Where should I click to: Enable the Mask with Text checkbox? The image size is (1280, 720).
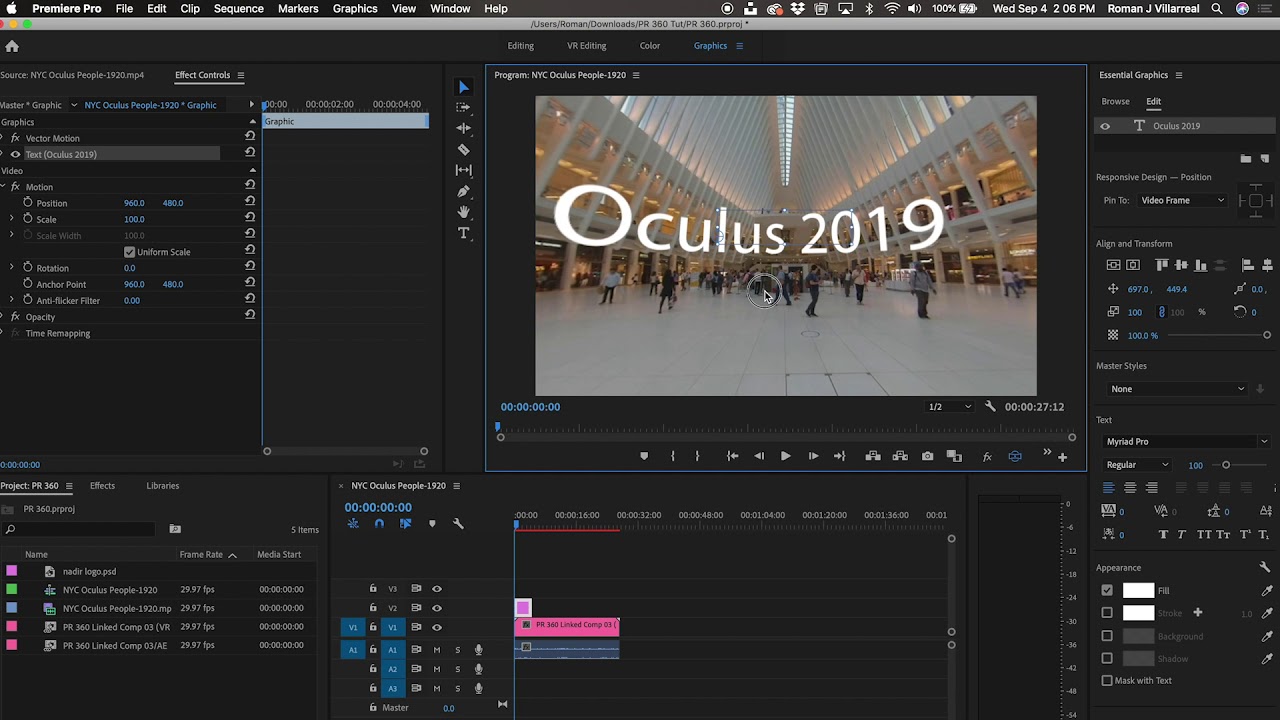click(1107, 681)
